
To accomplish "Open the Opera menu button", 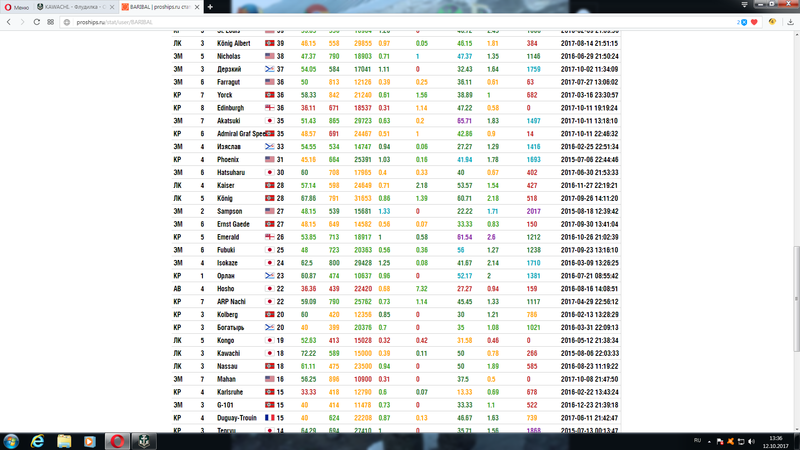I will coord(14,6).
